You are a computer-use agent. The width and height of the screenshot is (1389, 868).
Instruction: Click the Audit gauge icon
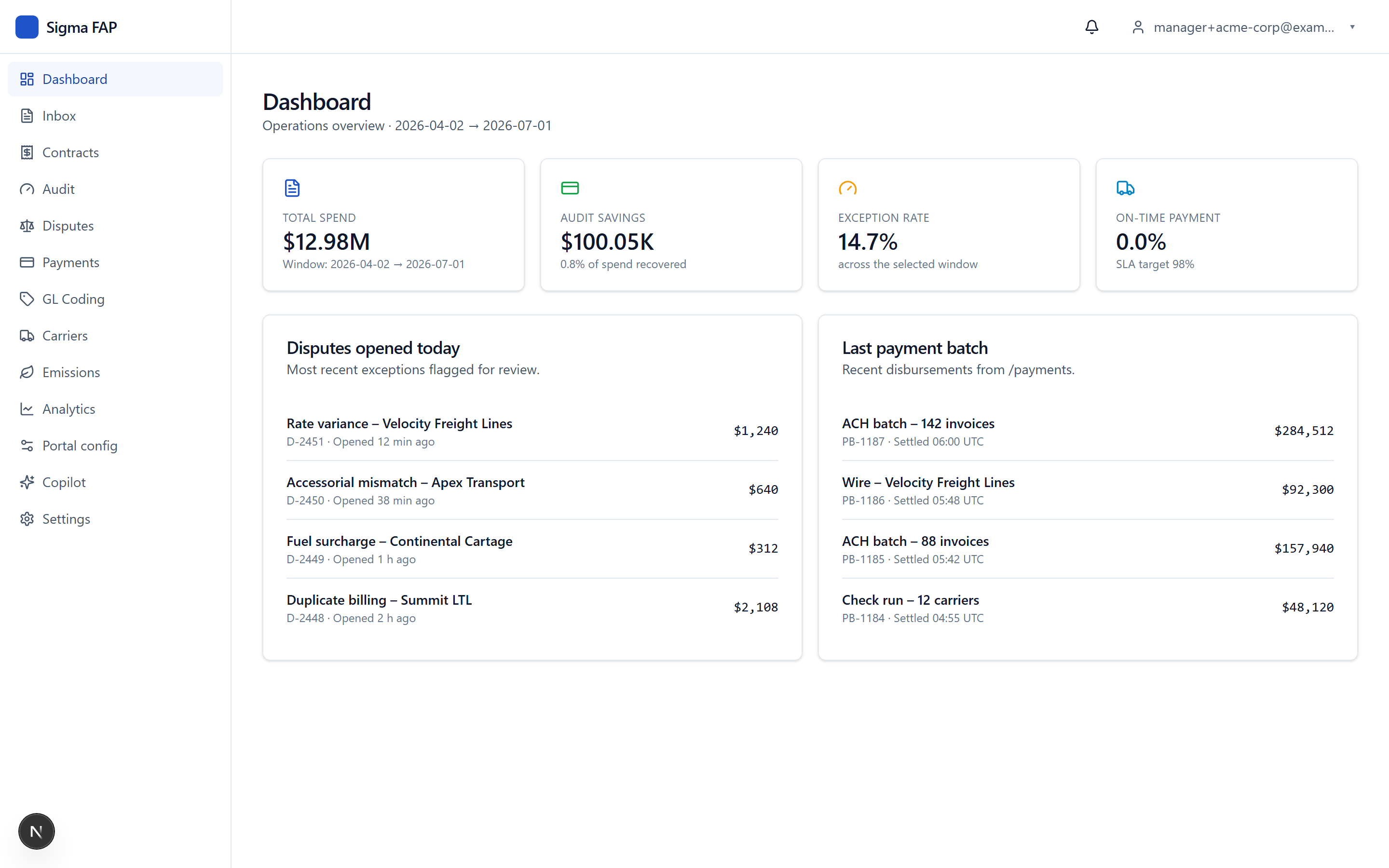point(27,189)
